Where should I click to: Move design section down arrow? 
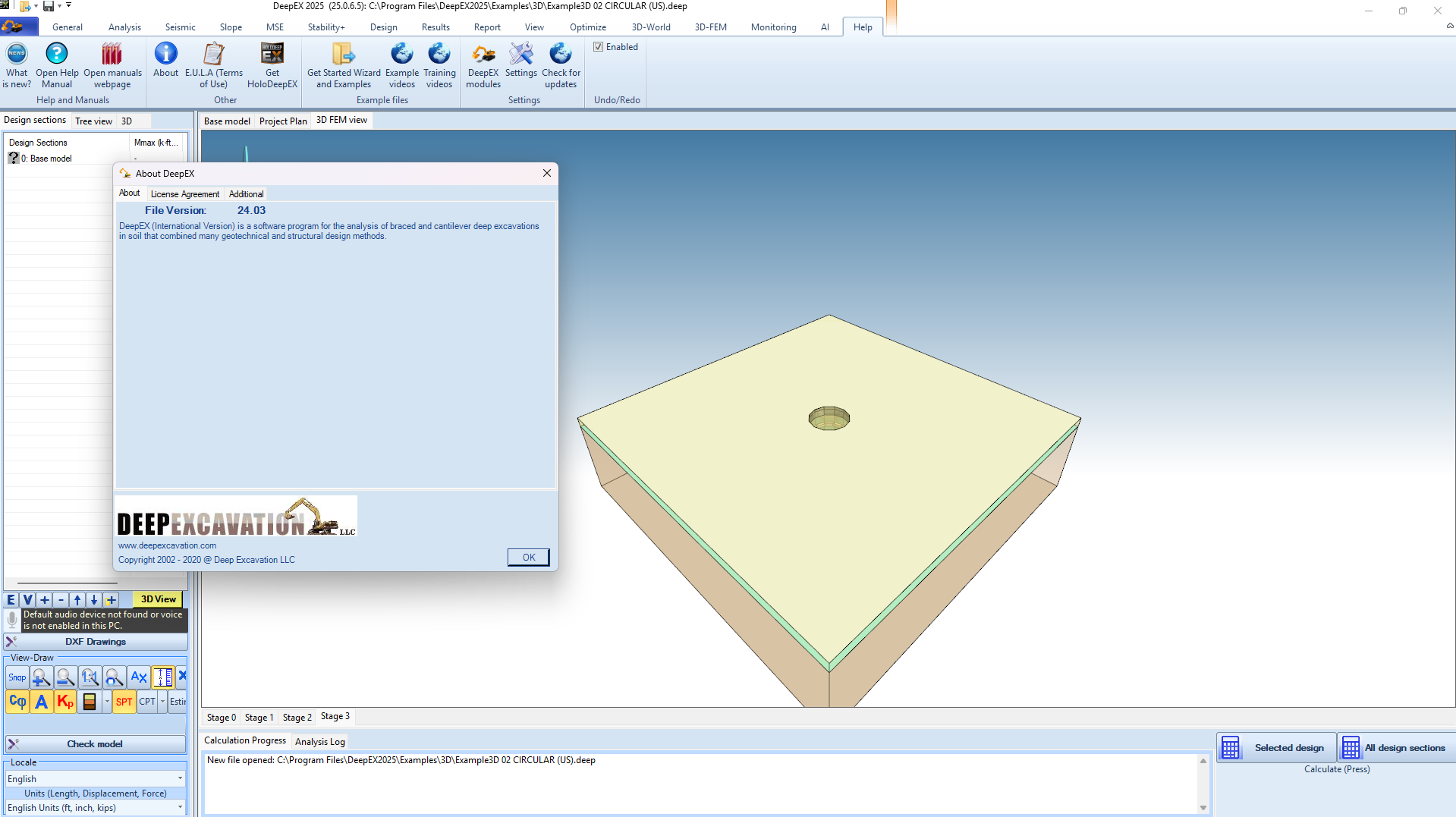tap(94, 599)
